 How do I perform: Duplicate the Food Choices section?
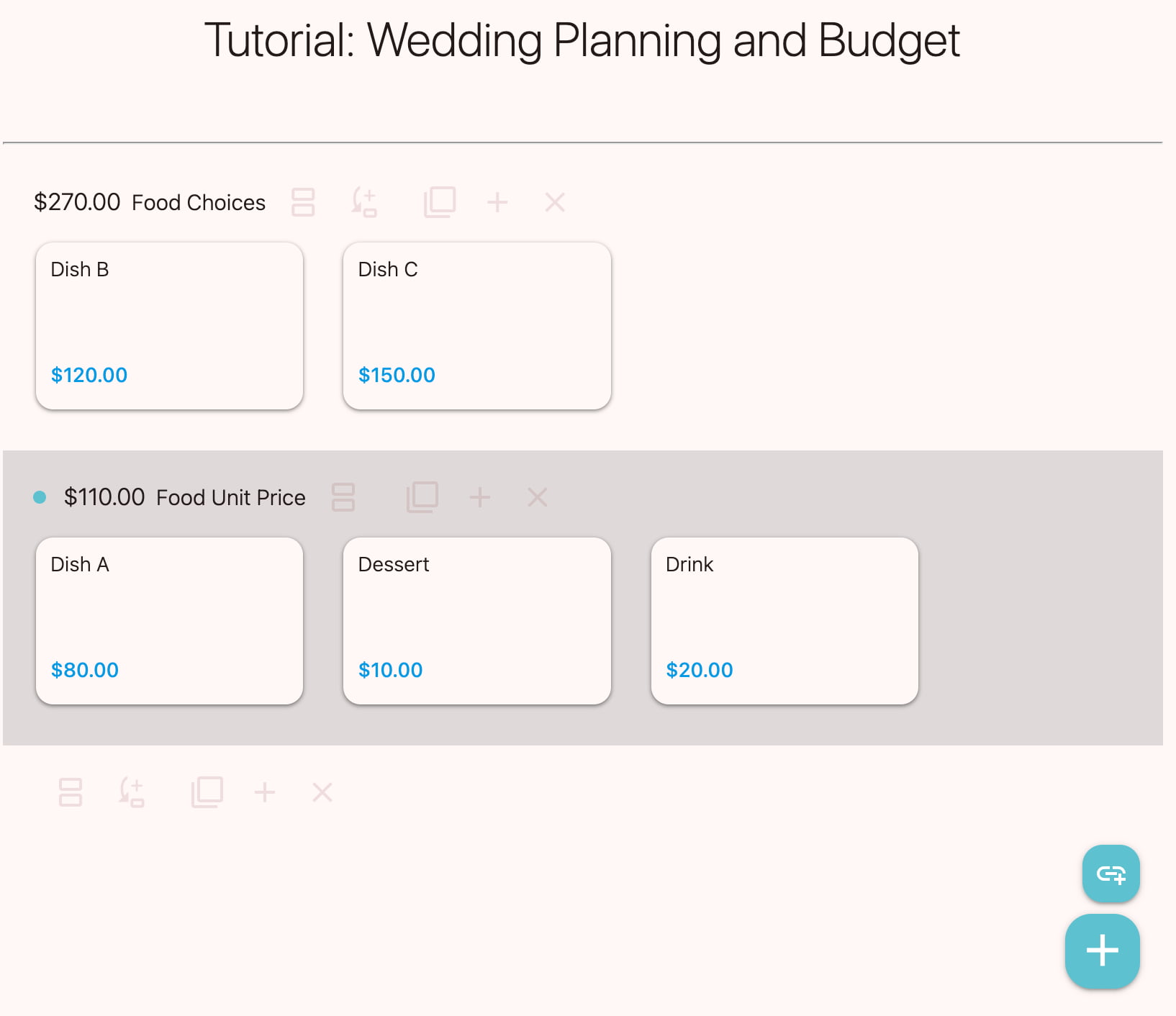[x=440, y=202]
